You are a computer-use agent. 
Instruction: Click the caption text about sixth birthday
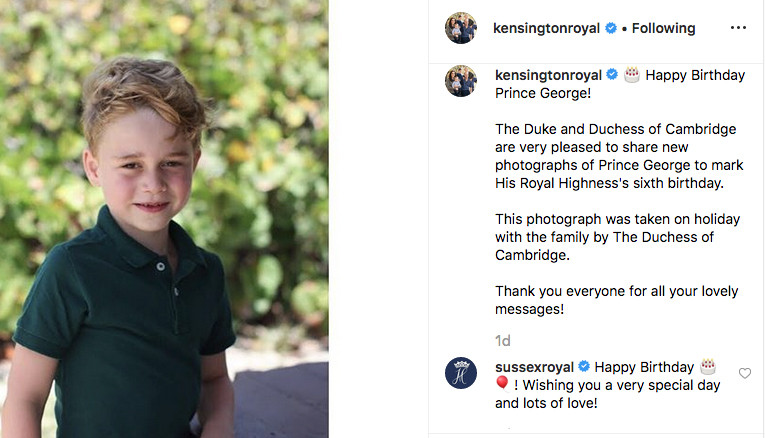tap(618, 165)
